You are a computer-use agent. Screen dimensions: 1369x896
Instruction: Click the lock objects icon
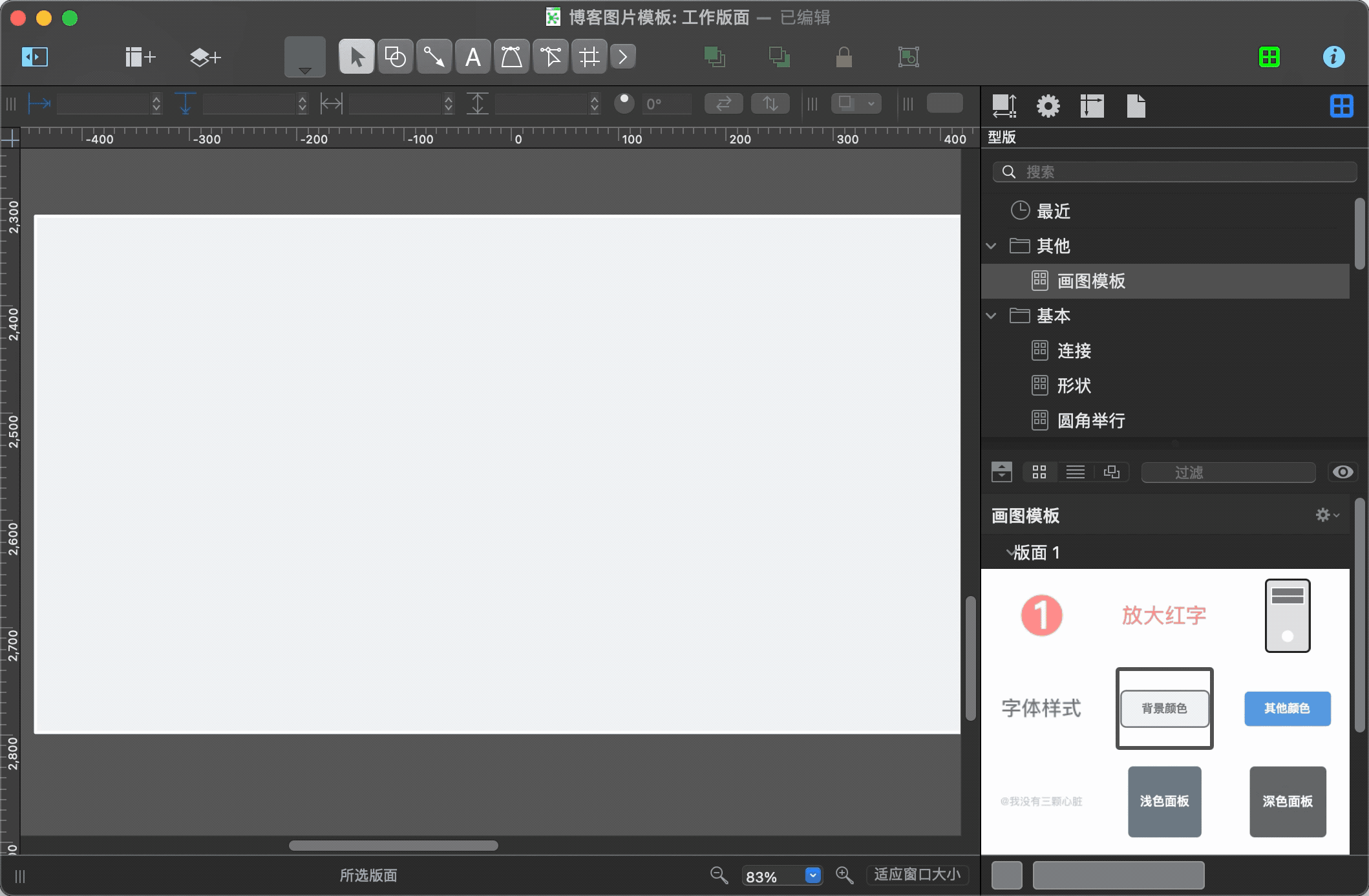[x=844, y=58]
